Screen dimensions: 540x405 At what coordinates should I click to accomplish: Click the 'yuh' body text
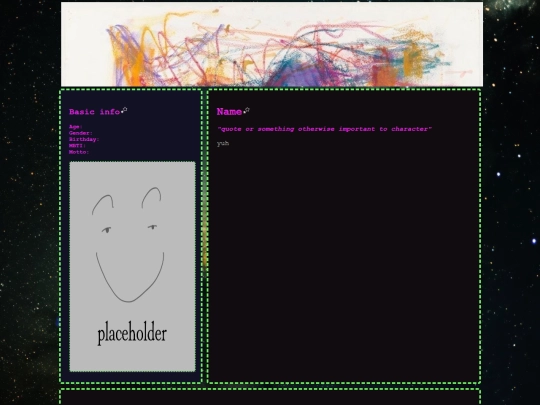(x=223, y=143)
